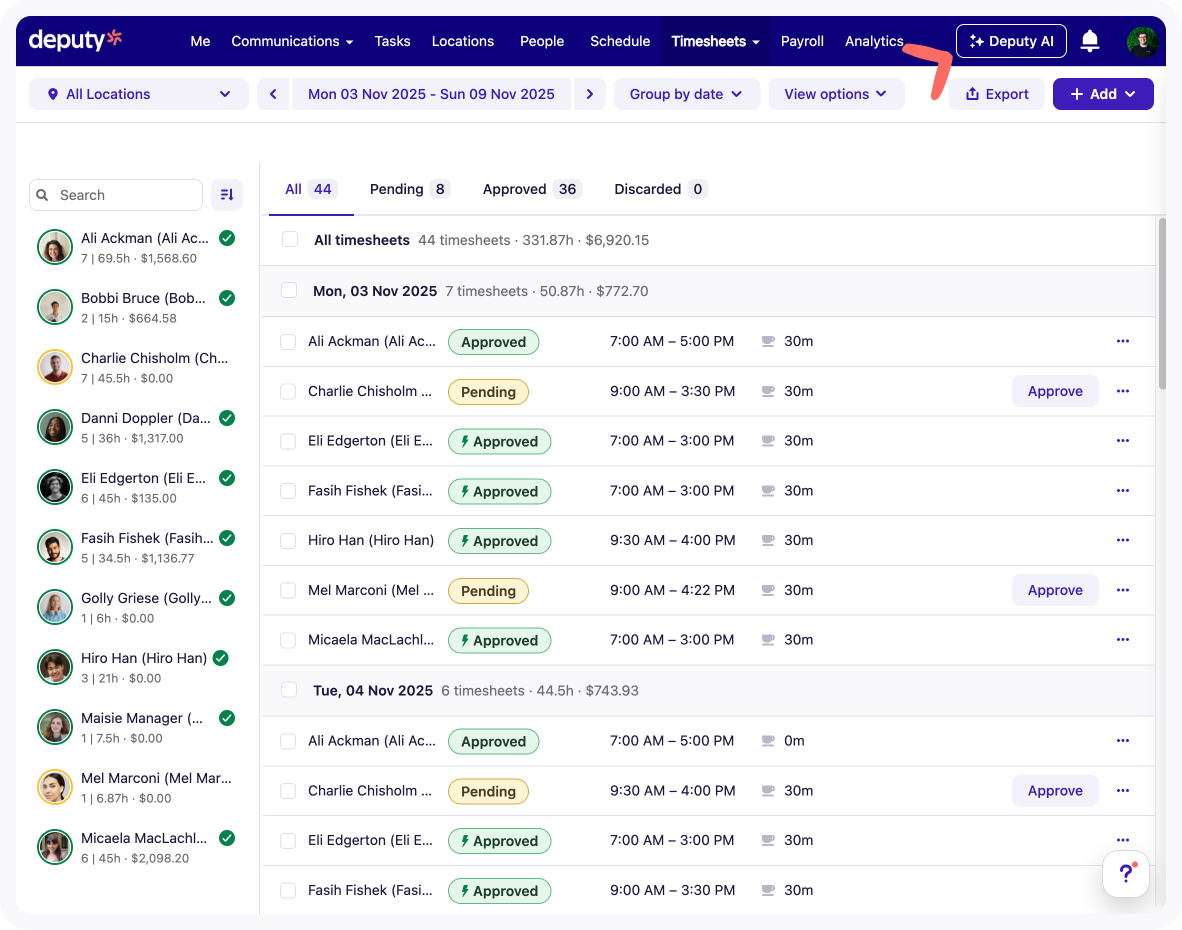
Task: Open more options for Hiro Han timesheet
Action: pos(1122,540)
